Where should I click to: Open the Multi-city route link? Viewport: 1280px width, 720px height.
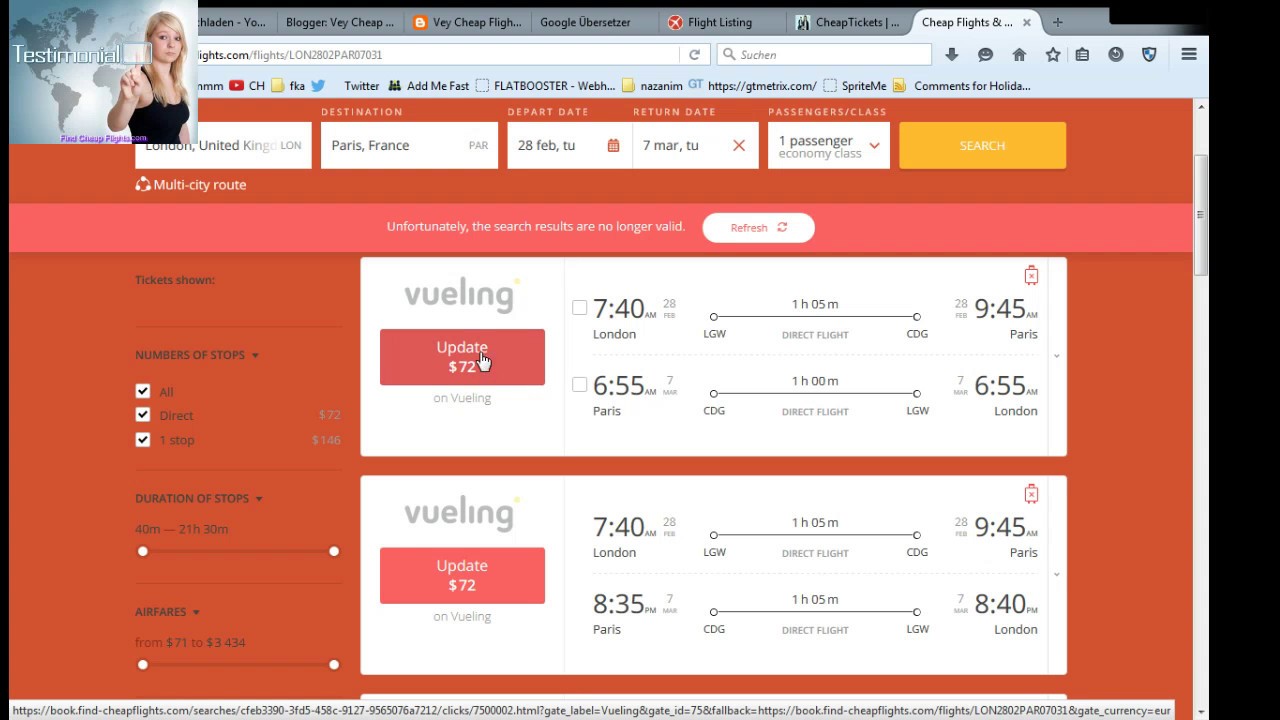coord(200,185)
